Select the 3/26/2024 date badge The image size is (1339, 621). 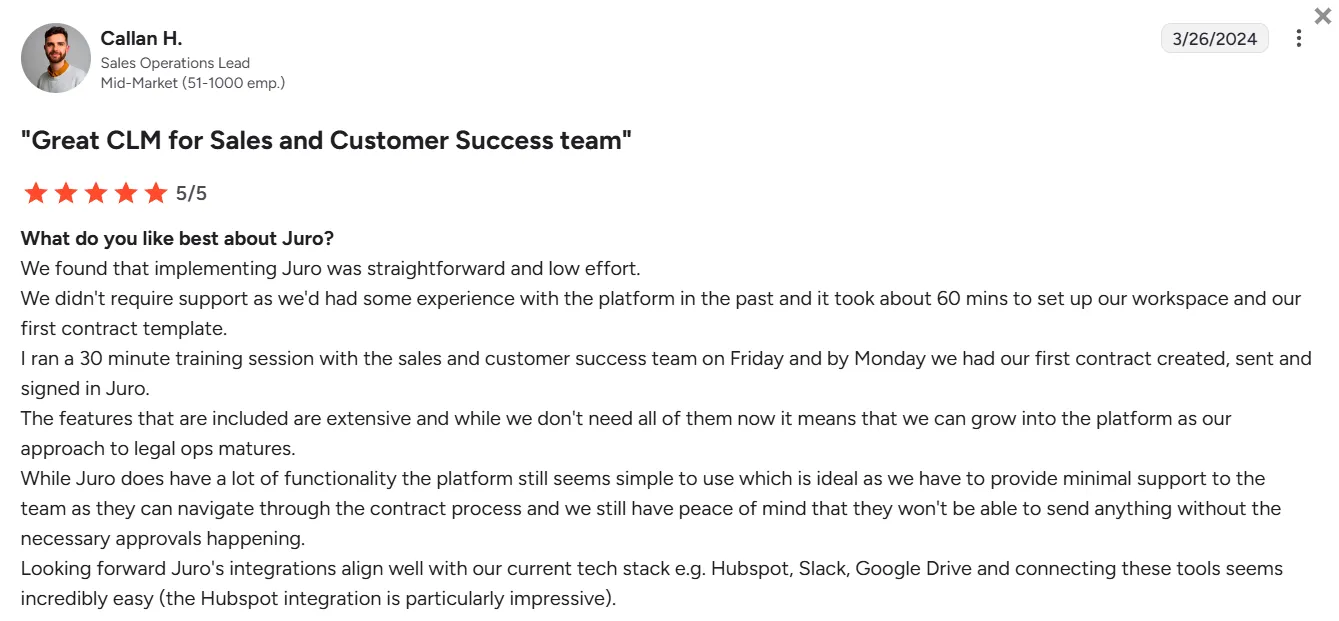[x=1214, y=38]
